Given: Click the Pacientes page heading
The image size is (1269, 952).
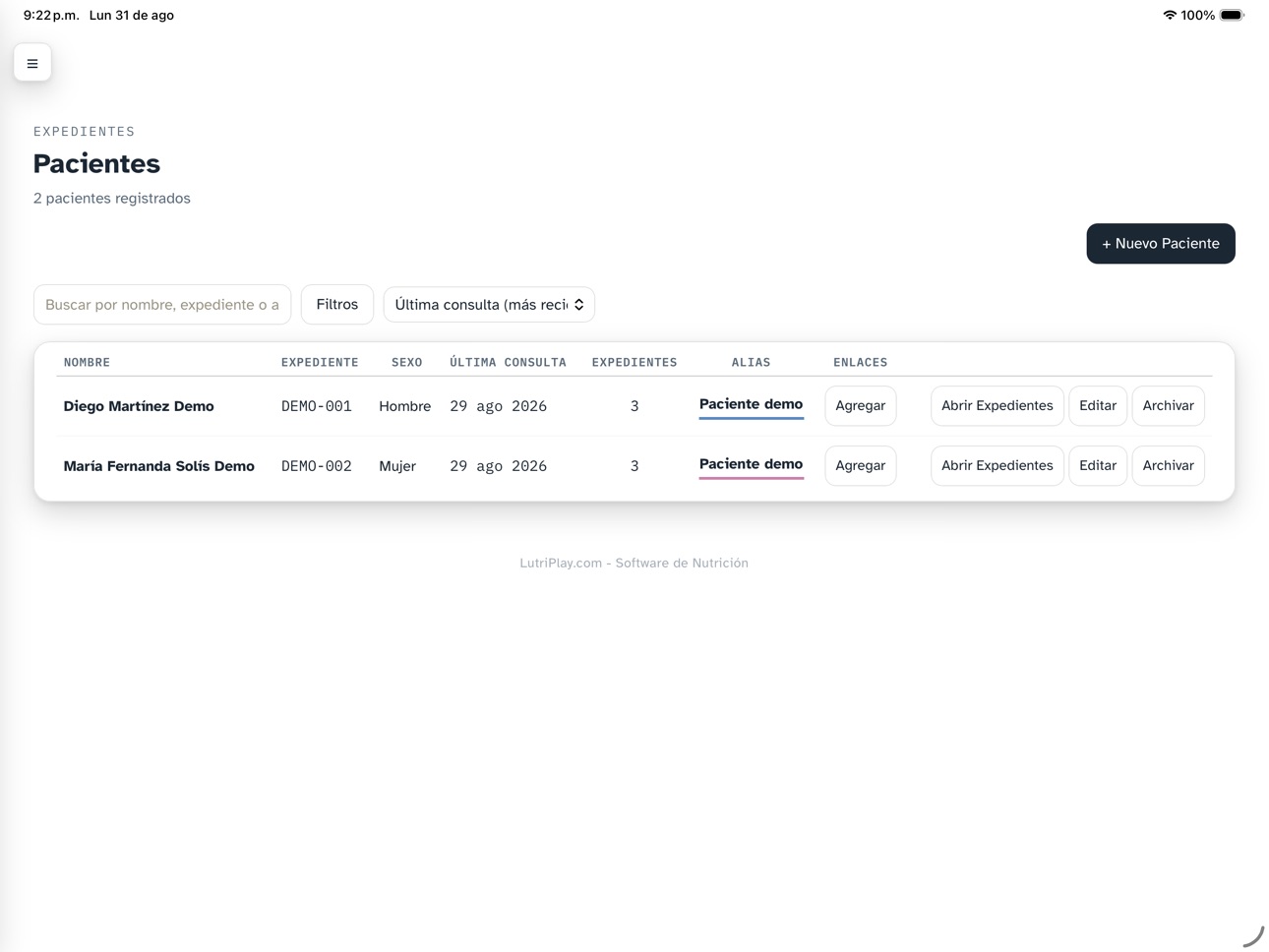Looking at the screenshot, I should click(96, 163).
